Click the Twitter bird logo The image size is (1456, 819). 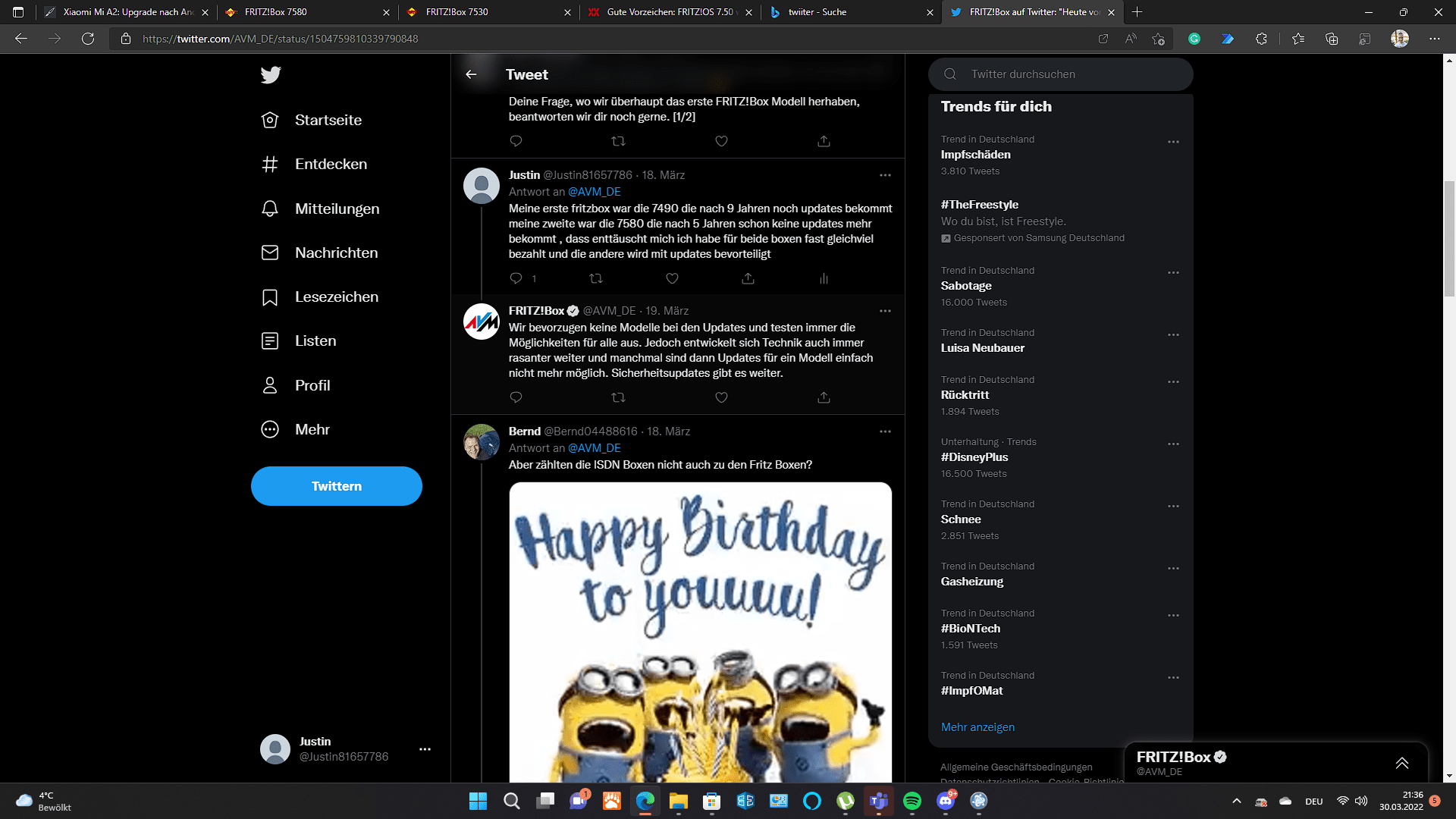point(271,74)
